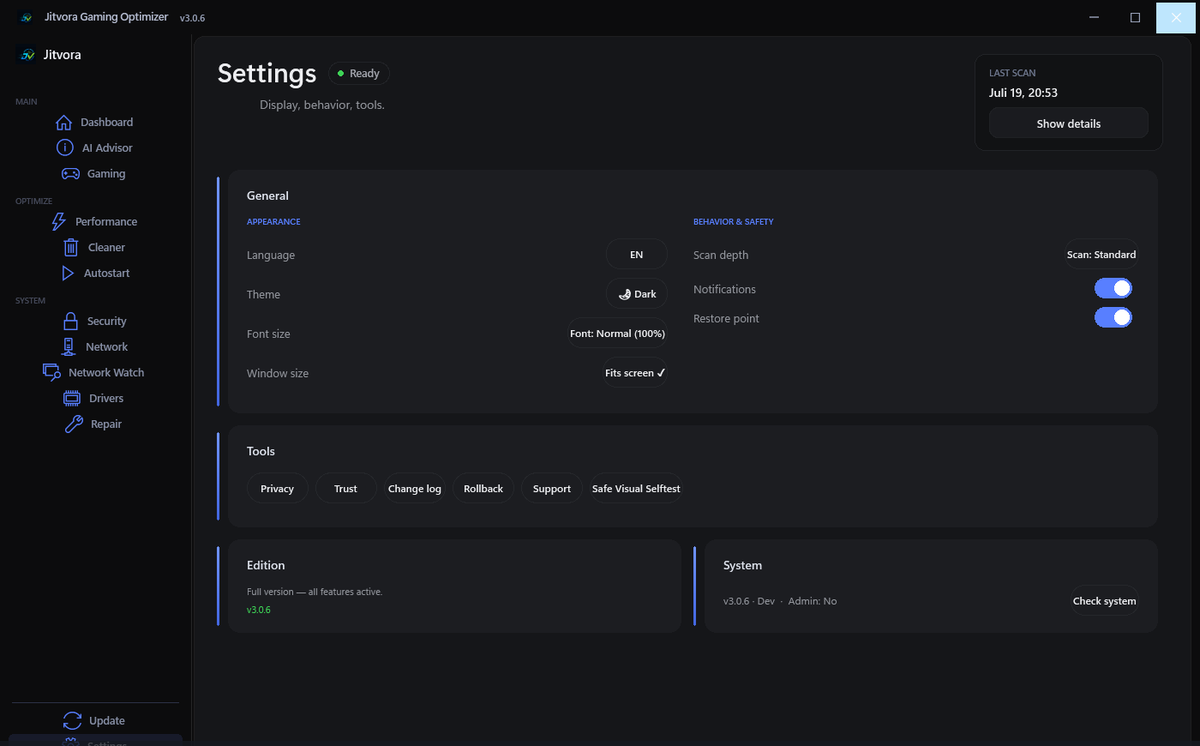
Task: Switch theme using the Dark button
Action: coord(636,294)
